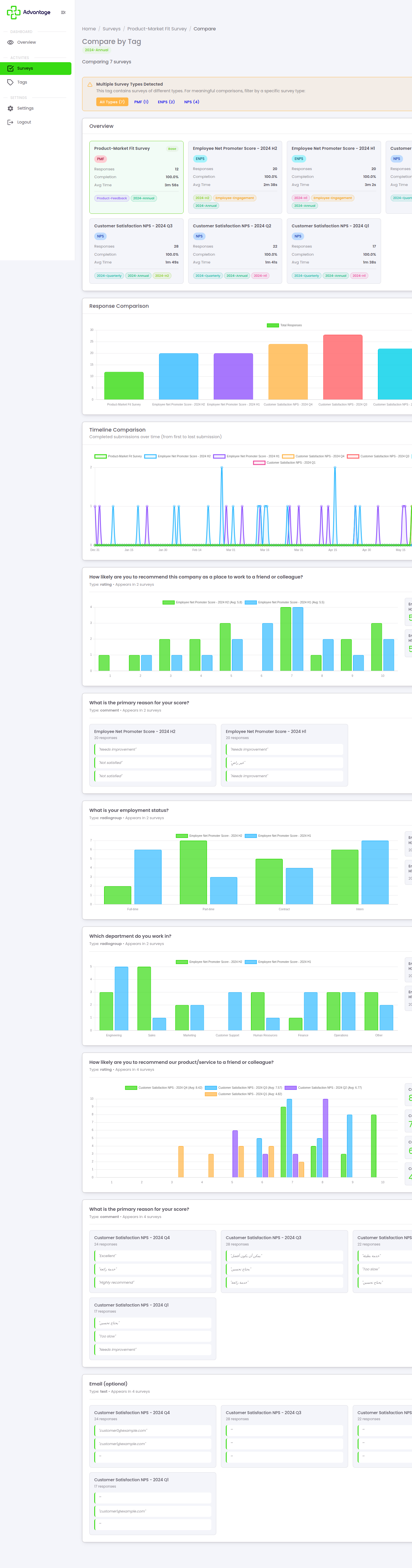
Task: Click the "Excellent" comment under NPS 2024 Q4
Action: (153, 1256)
